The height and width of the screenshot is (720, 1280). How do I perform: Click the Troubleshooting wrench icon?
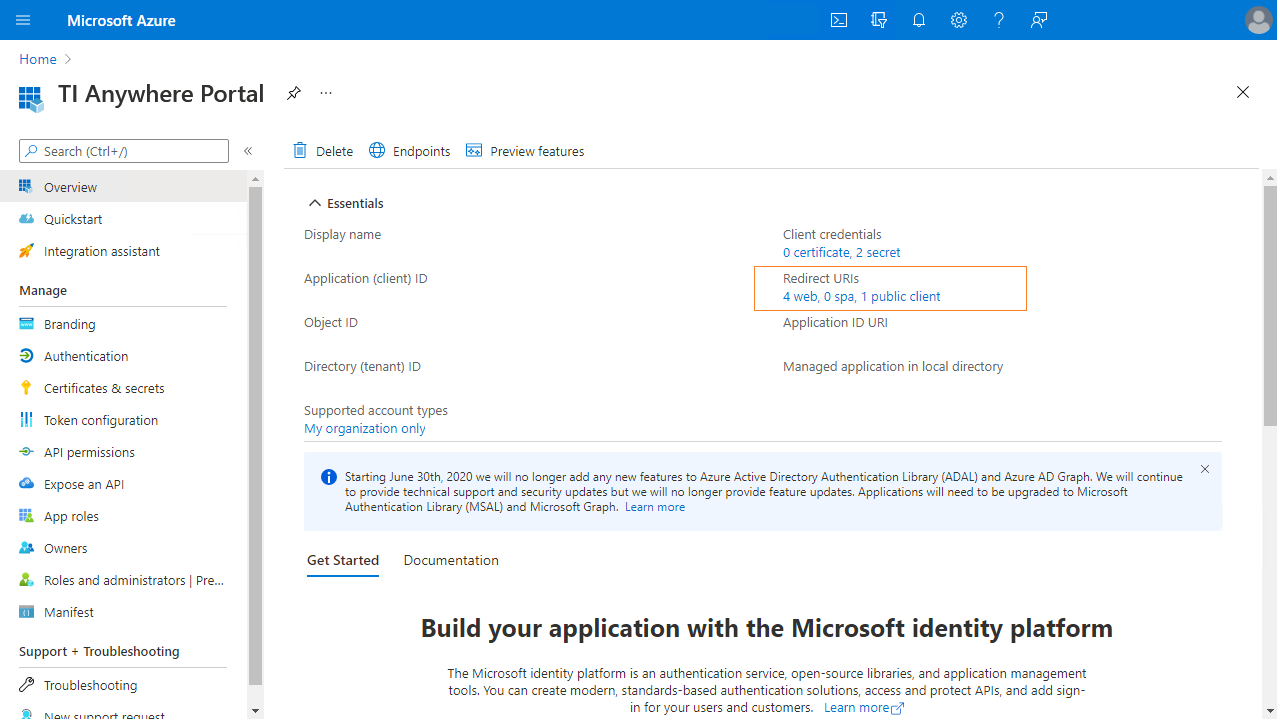pos(26,685)
